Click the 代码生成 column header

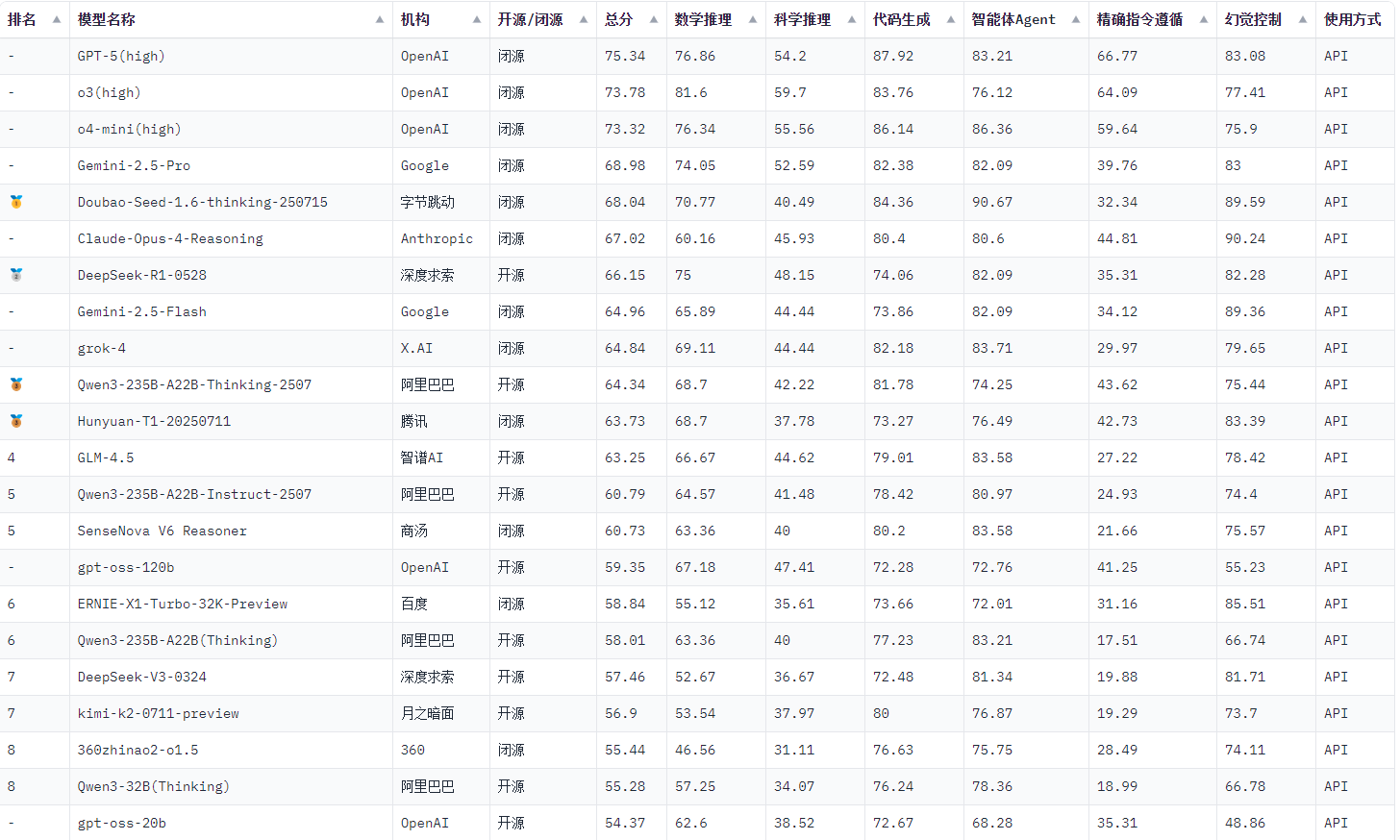point(914,19)
